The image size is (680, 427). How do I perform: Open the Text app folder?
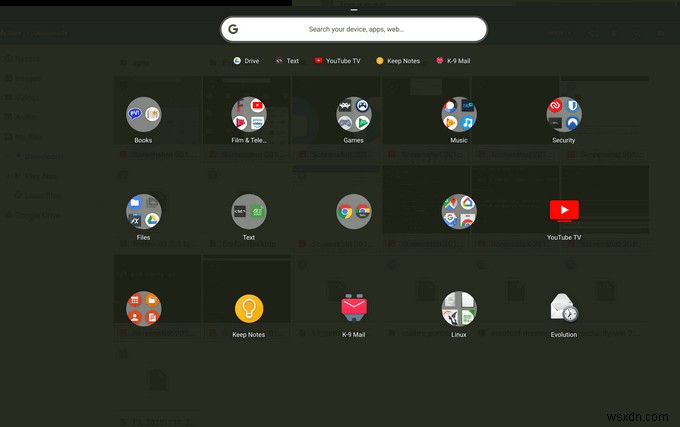pyautogui.click(x=249, y=212)
